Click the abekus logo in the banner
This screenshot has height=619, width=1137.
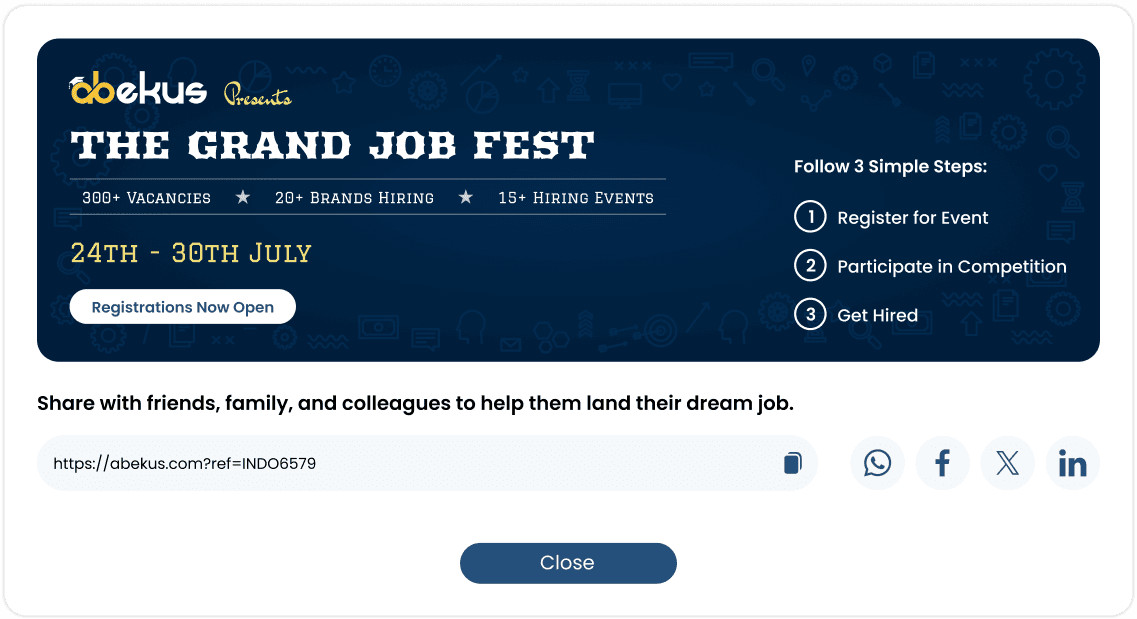click(x=138, y=89)
